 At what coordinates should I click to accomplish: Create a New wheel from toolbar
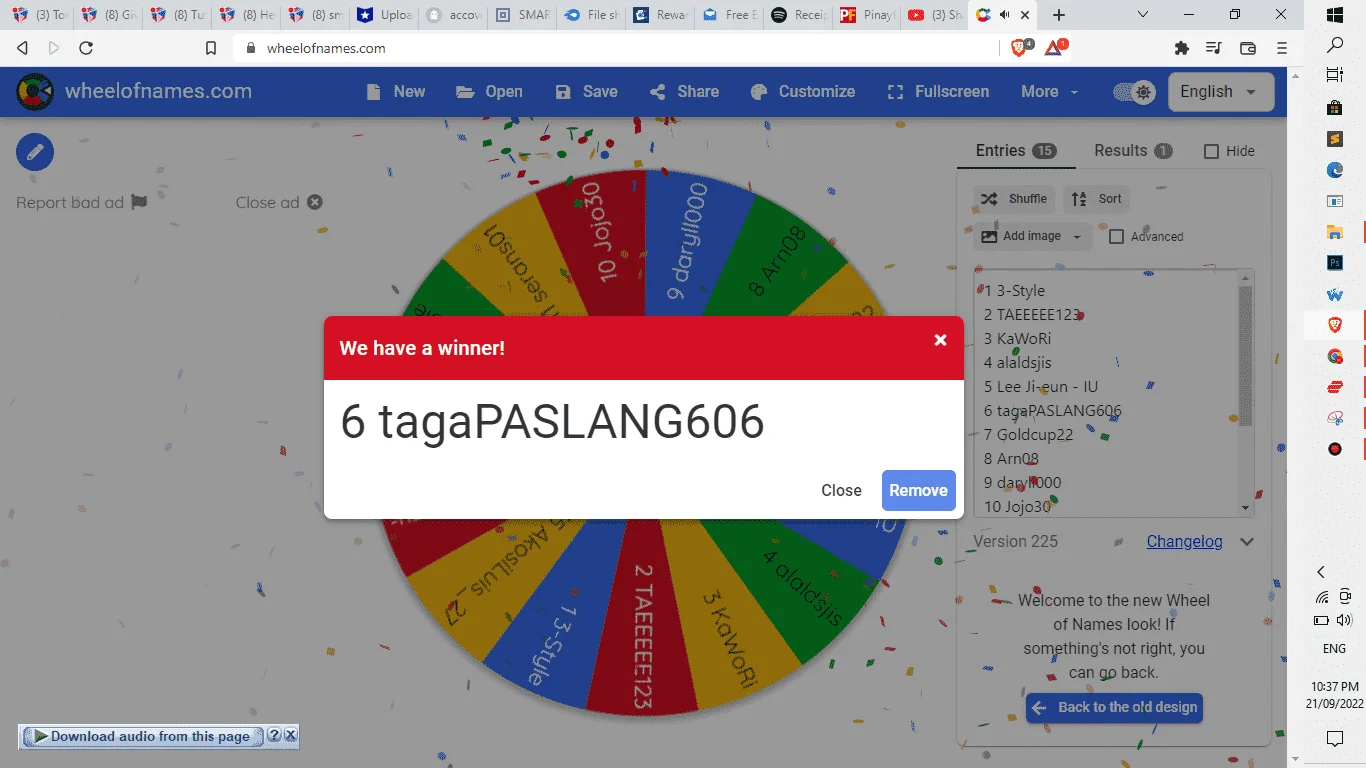point(396,91)
